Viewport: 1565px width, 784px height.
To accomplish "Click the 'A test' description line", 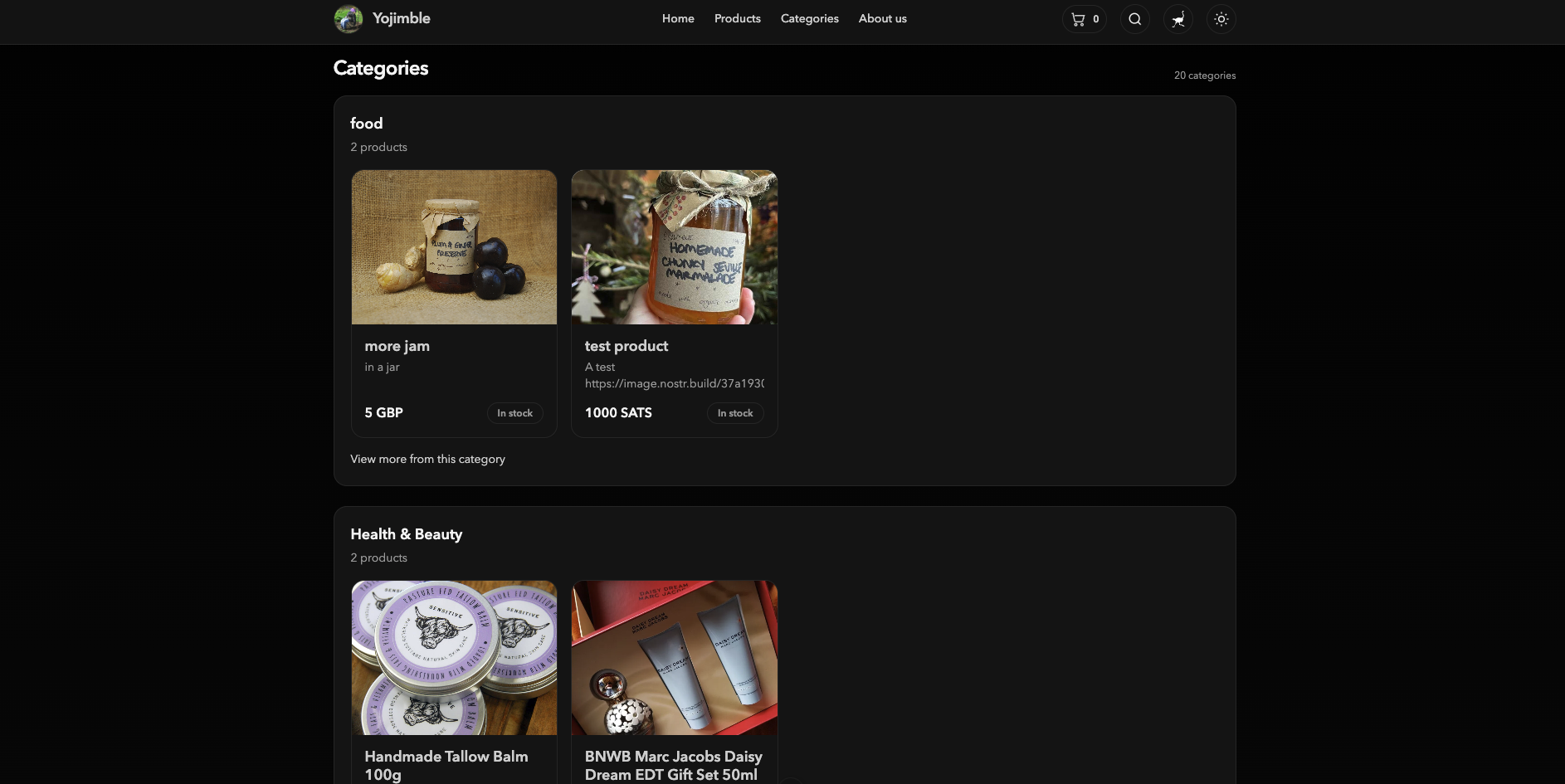I will point(600,367).
